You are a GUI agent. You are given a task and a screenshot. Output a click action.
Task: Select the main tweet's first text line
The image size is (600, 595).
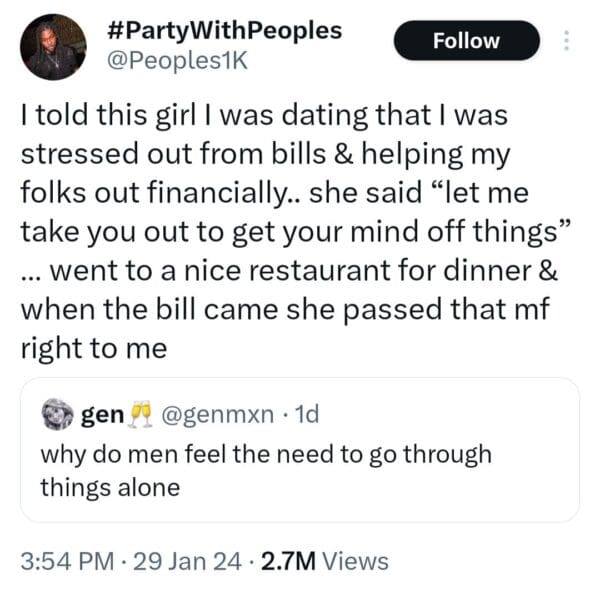264,115
